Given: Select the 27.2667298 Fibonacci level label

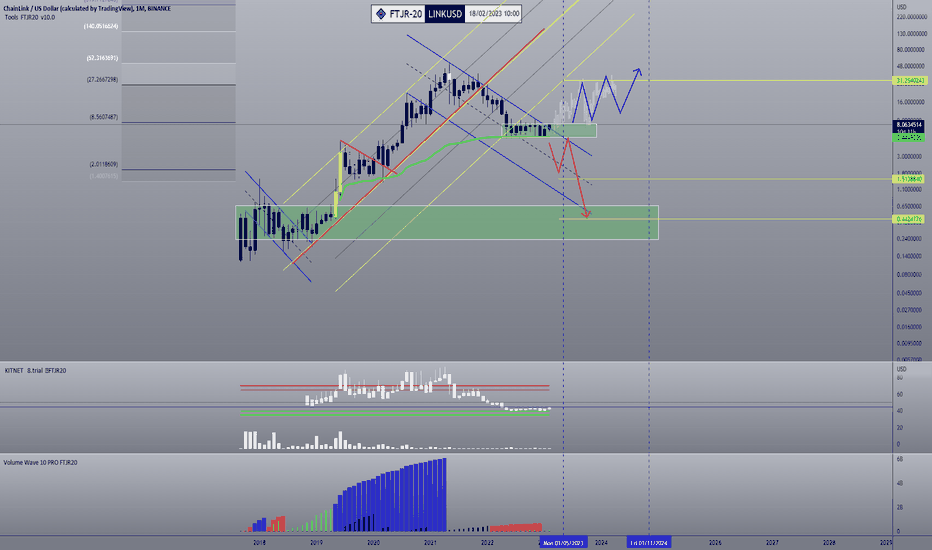Looking at the screenshot, I should [102, 79].
